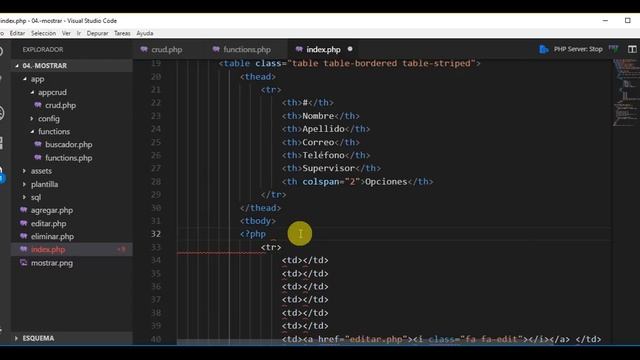Select index.php in the Explorer
This screenshot has width=640, height=360.
click(48, 249)
